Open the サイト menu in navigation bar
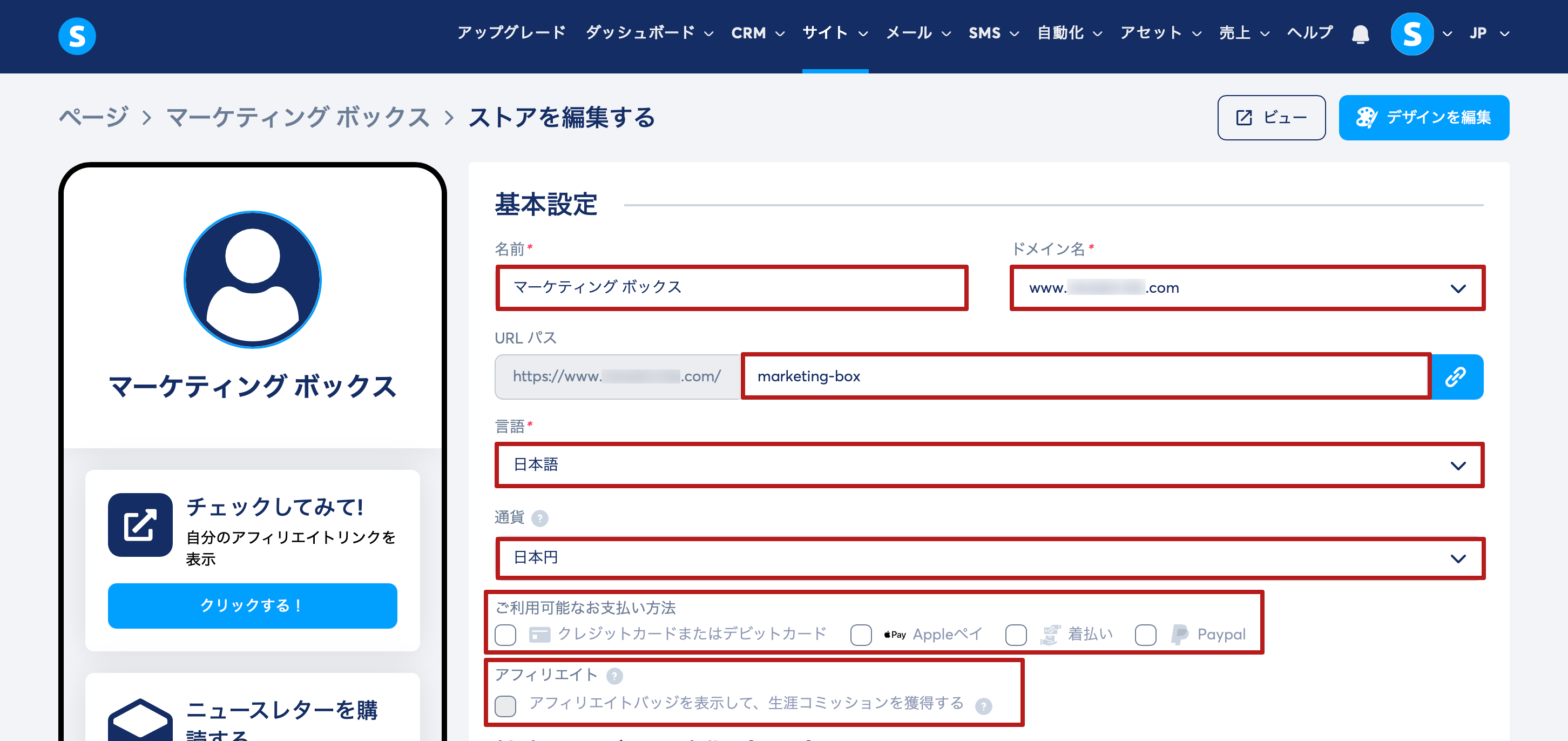Viewport: 1568px width, 741px height. (835, 33)
